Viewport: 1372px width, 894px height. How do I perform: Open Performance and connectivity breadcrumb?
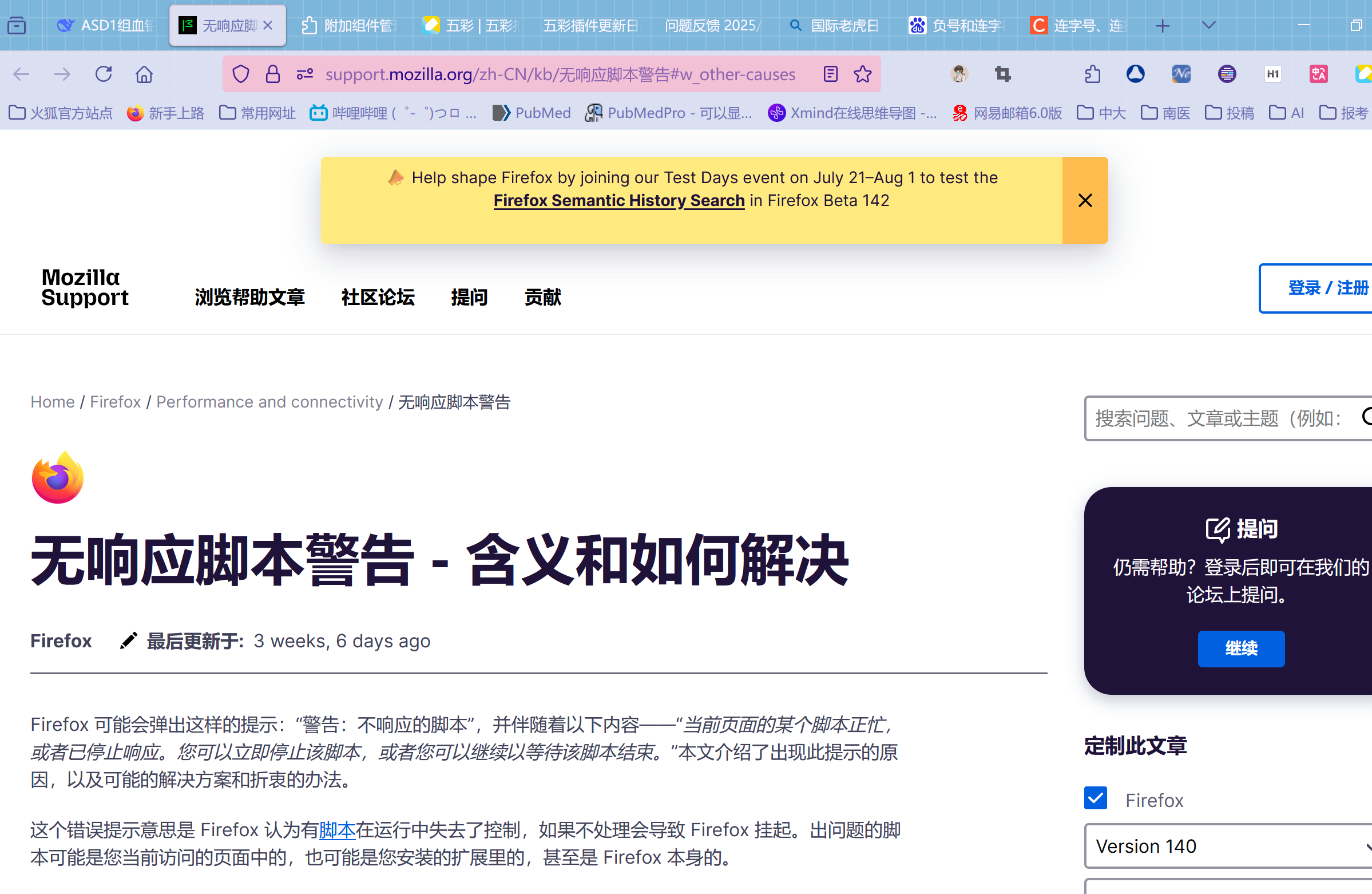(269, 401)
